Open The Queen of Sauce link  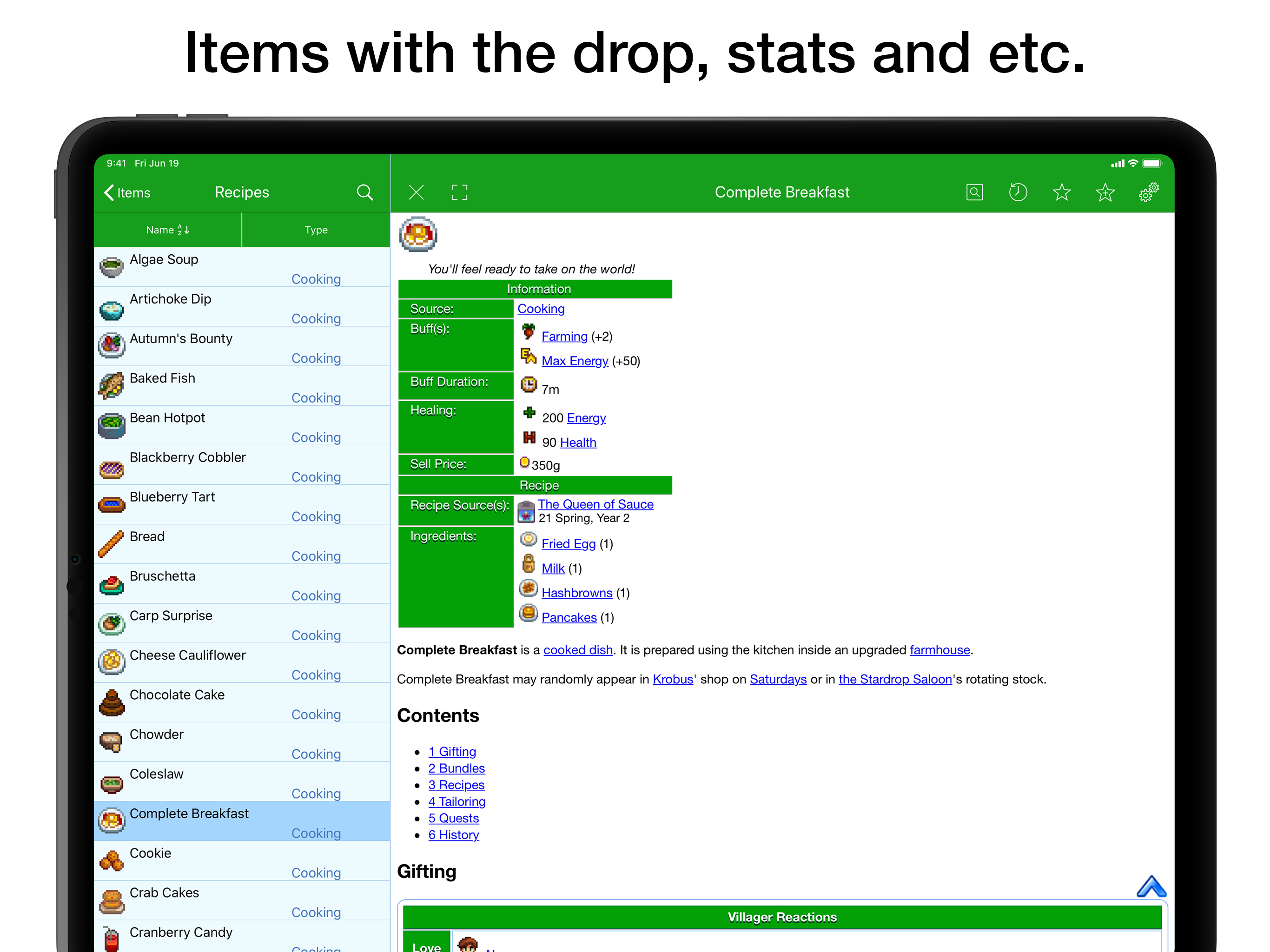point(595,504)
